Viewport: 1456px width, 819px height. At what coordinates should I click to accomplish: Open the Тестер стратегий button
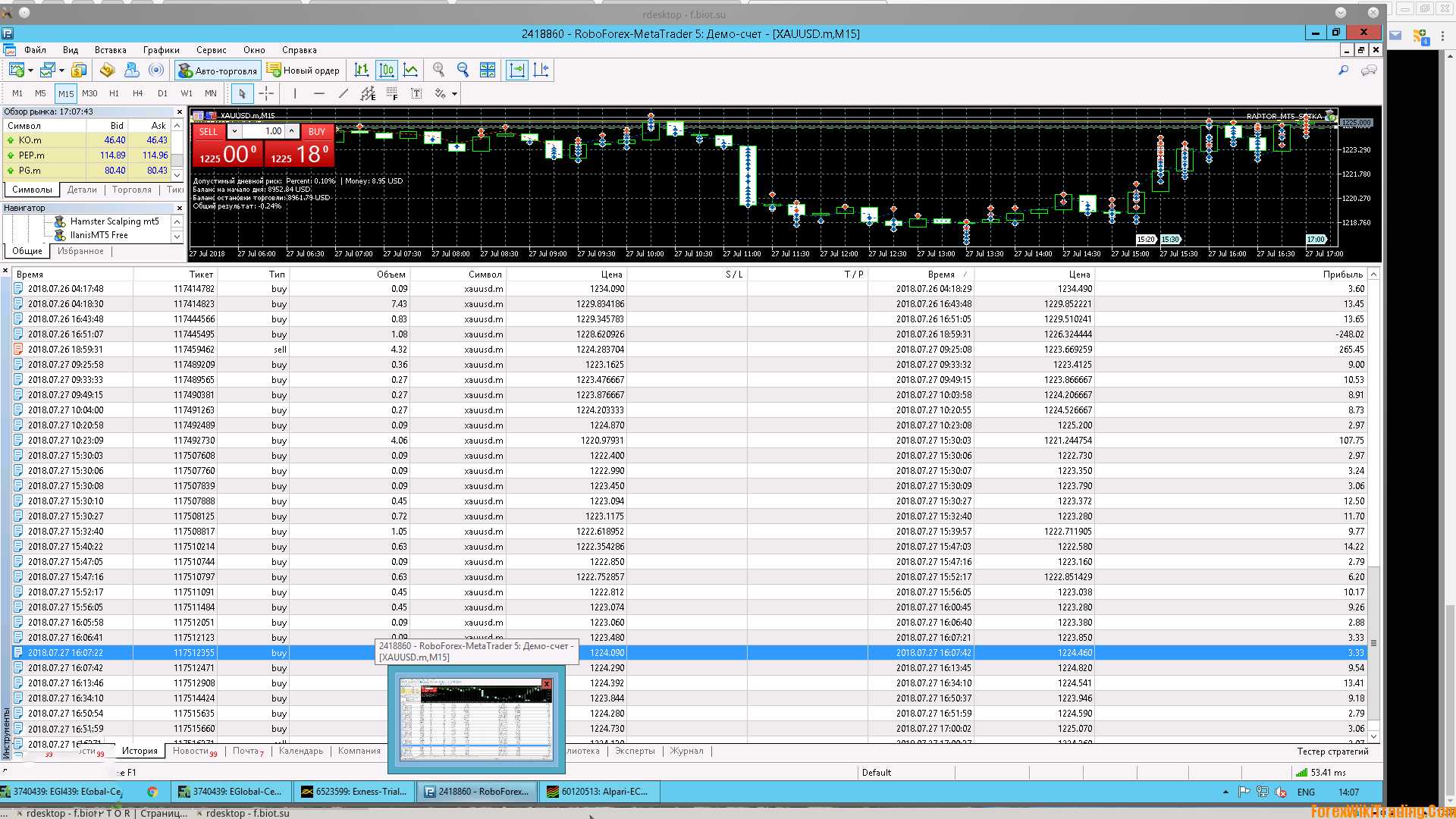pyautogui.click(x=1332, y=752)
